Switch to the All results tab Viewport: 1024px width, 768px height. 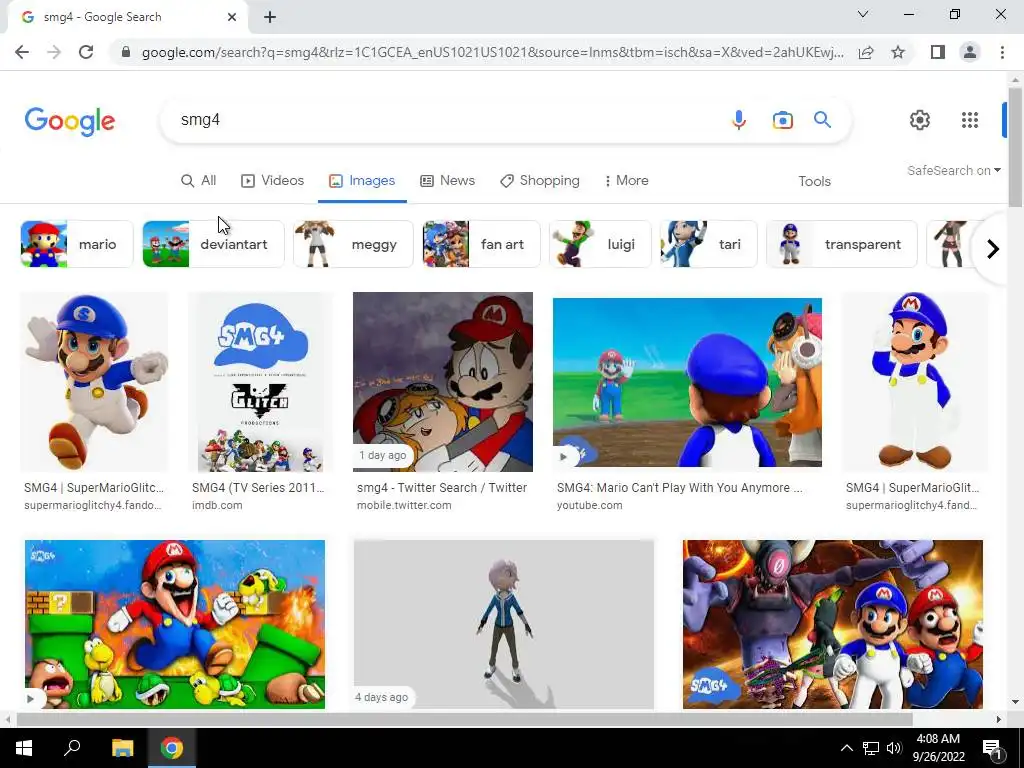[x=199, y=181]
